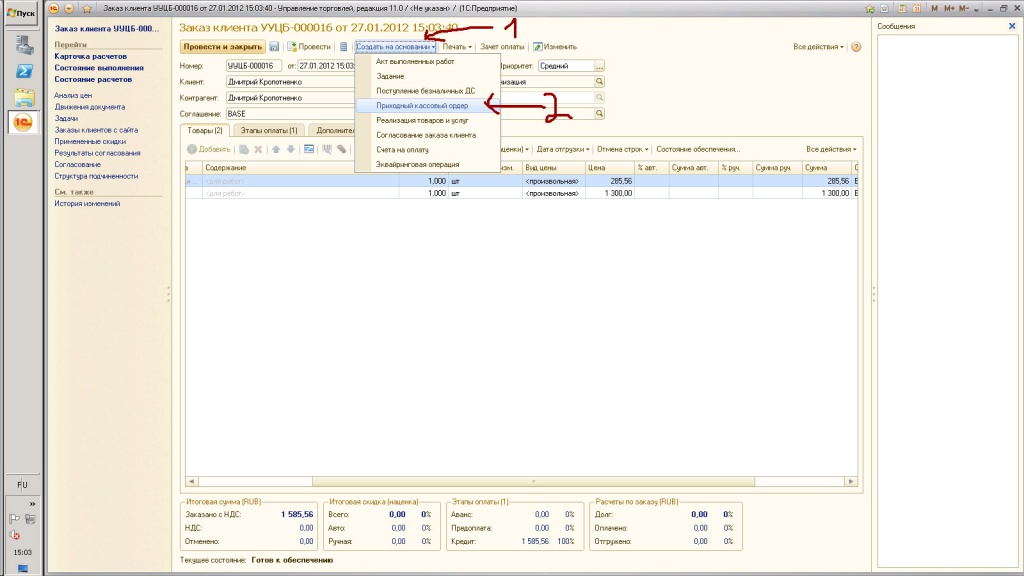Open the Состояние выполнения link
Viewport: 1024px width, 576px height.
pos(99,68)
